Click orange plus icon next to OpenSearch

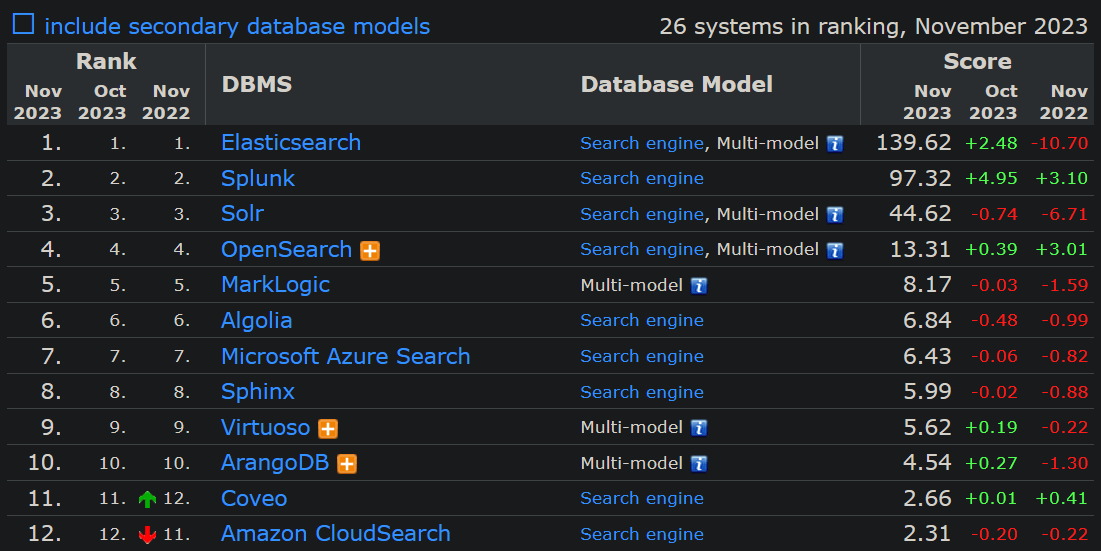click(x=370, y=251)
